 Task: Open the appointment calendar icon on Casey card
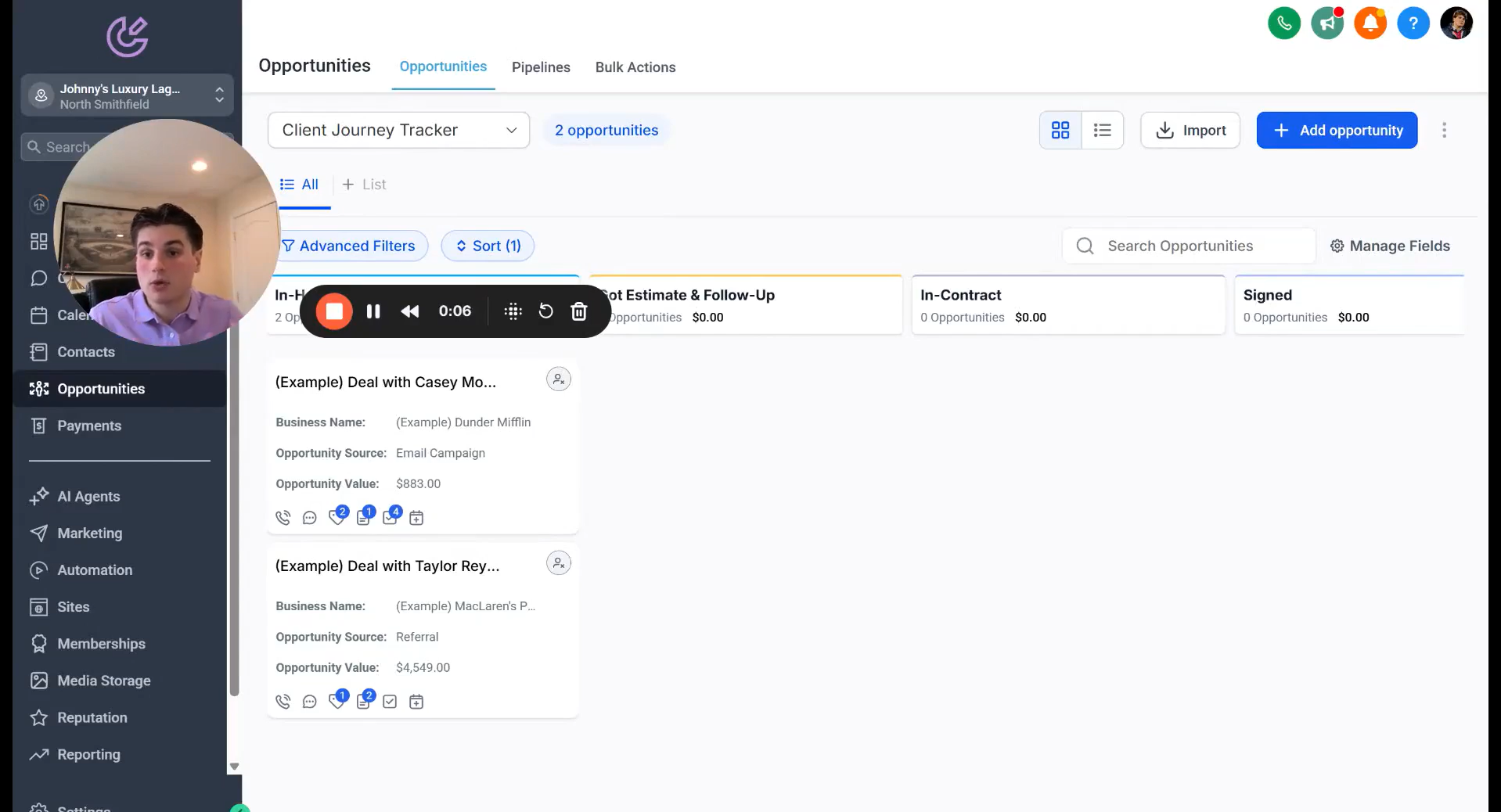[x=416, y=518]
